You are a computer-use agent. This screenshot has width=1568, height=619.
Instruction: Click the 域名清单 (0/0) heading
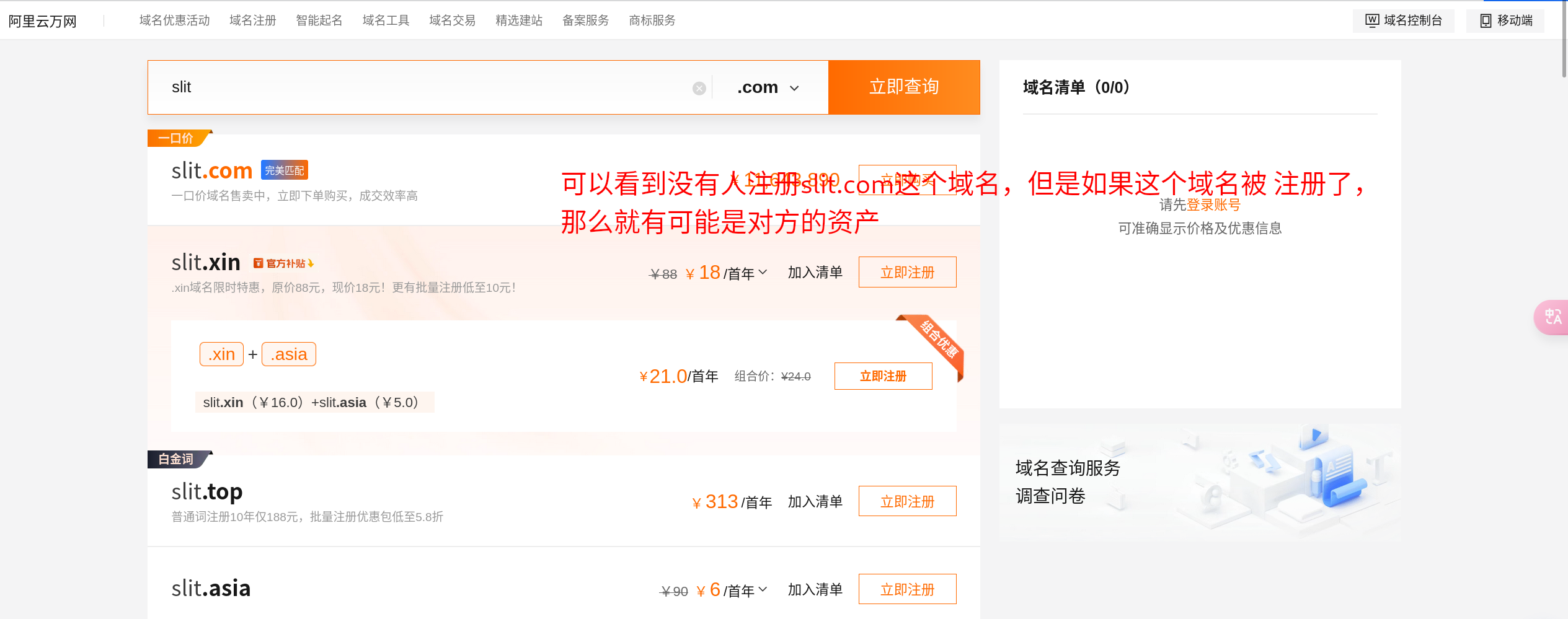1076,87
